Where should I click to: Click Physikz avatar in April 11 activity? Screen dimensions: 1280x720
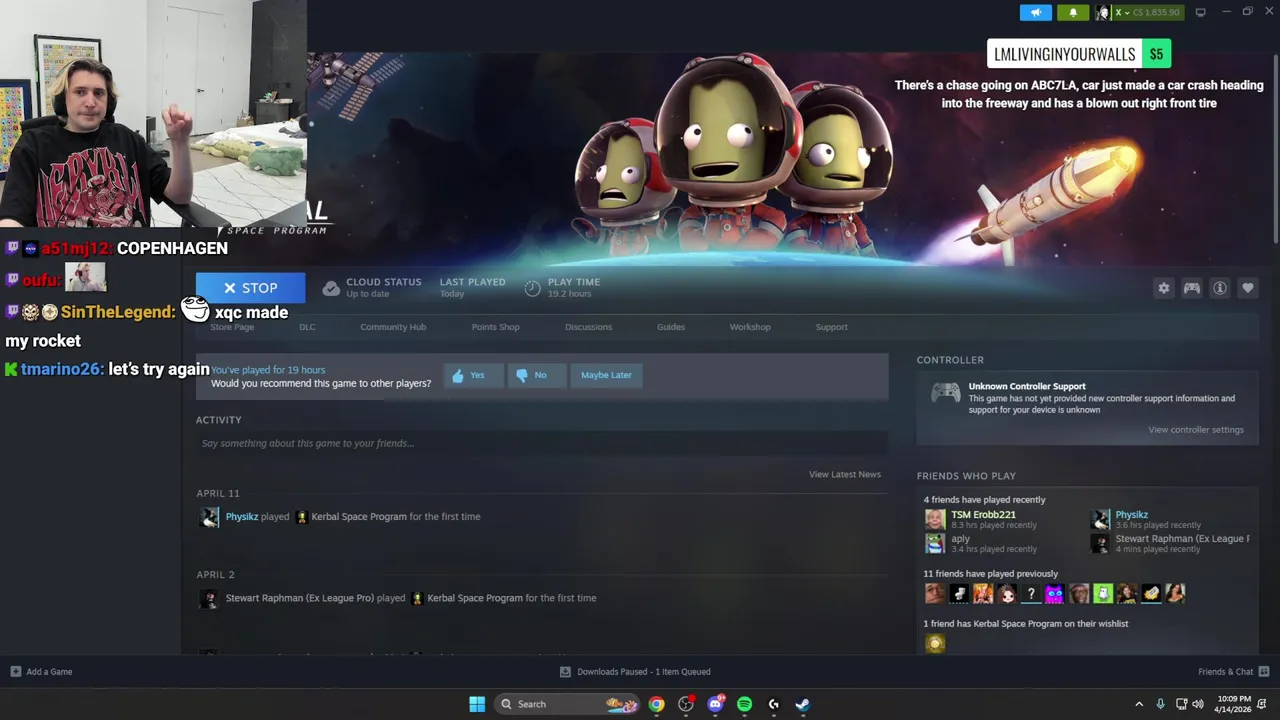[209, 517]
